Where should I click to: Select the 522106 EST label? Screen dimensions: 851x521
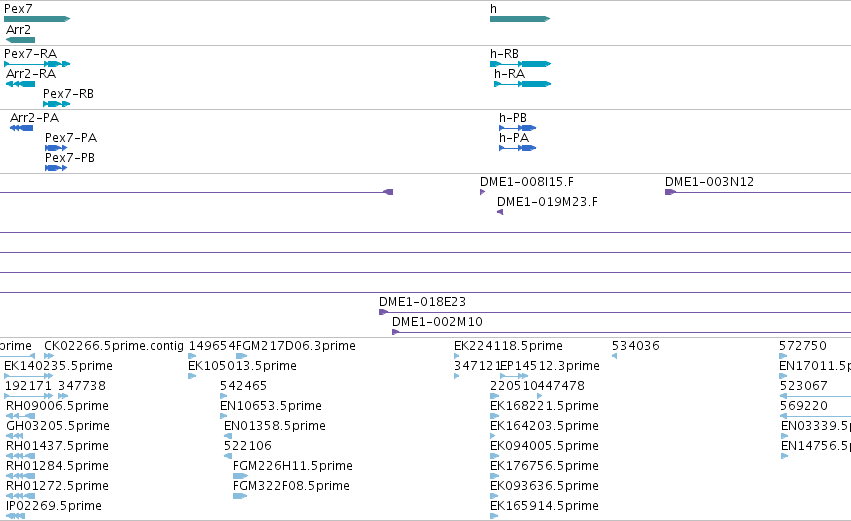point(247,446)
